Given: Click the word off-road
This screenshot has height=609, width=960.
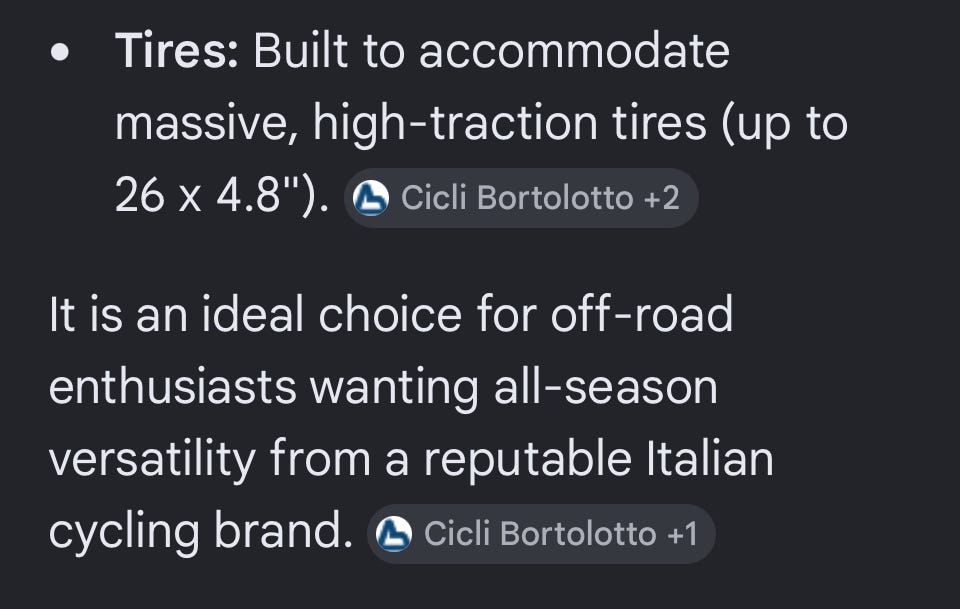Looking at the screenshot, I should click(x=642, y=315).
